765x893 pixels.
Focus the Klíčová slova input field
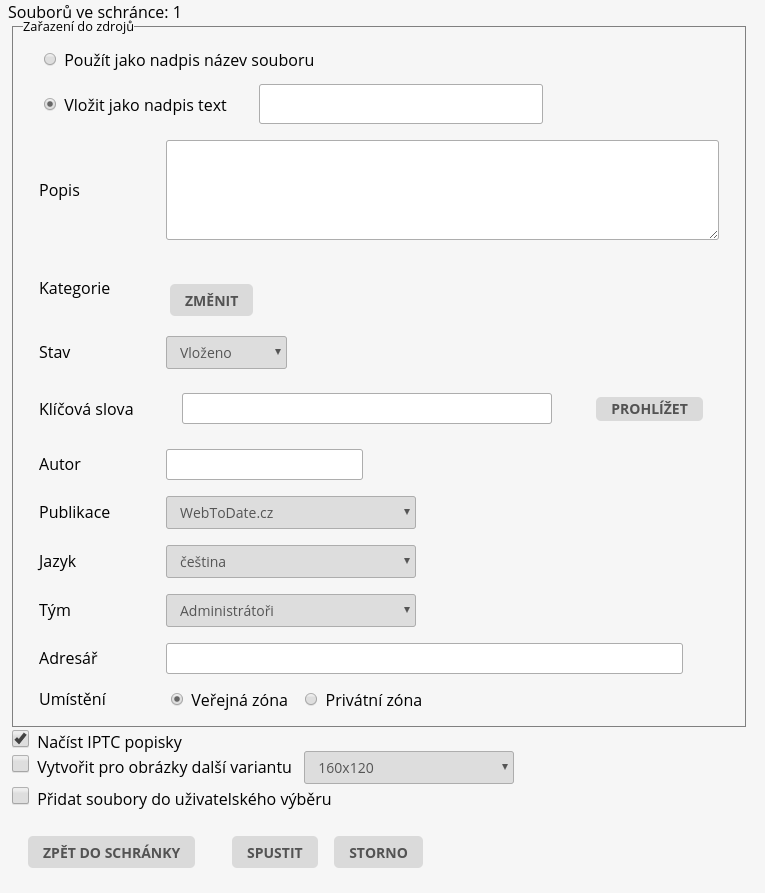(366, 408)
